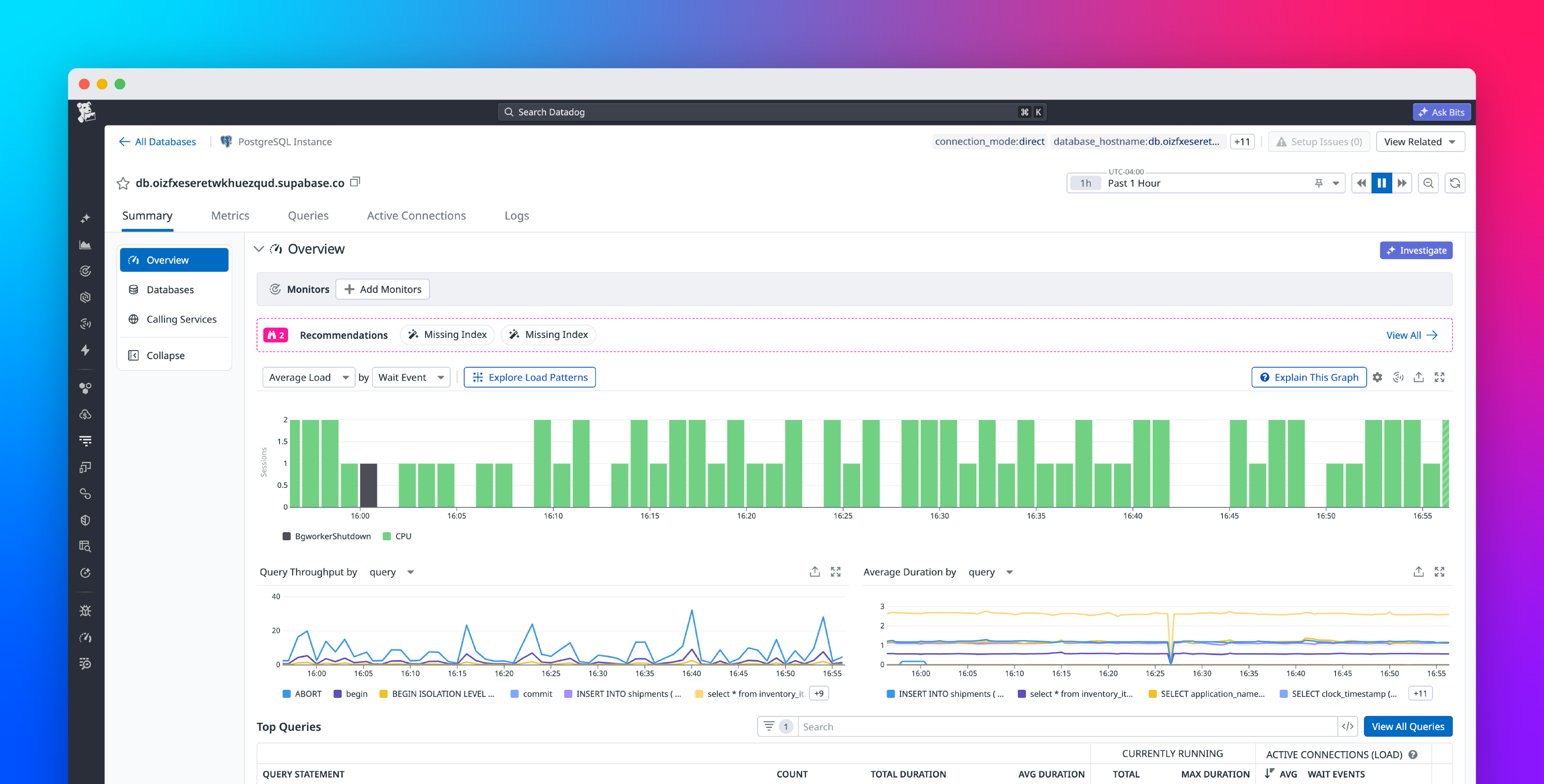1544x784 pixels.
Task: Click Add Monitors
Action: click(382, 290)
